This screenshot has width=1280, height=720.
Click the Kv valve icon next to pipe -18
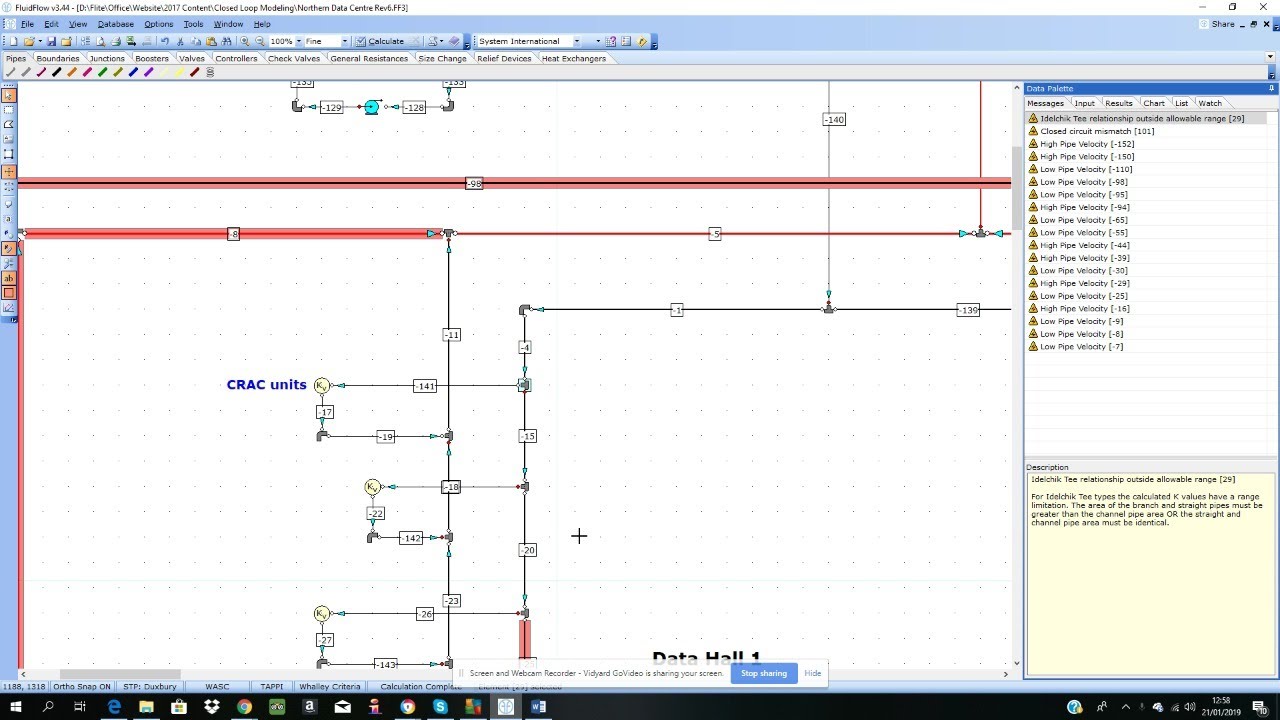pos(372,487)
